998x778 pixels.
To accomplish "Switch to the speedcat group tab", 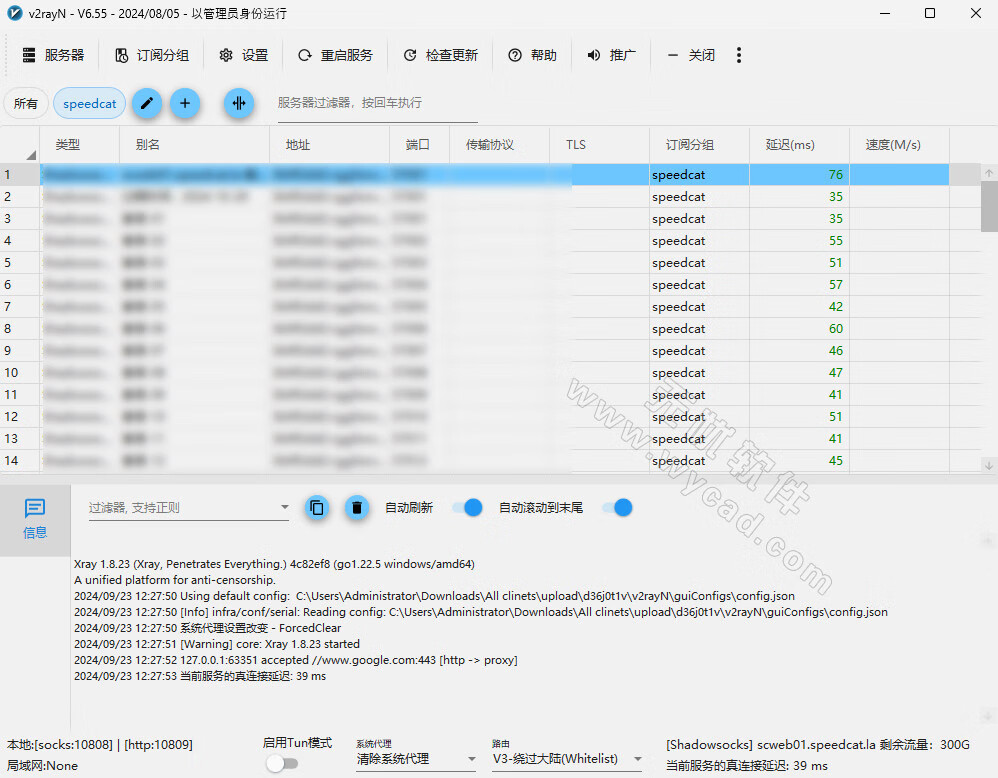I will [x=89, y=103].
